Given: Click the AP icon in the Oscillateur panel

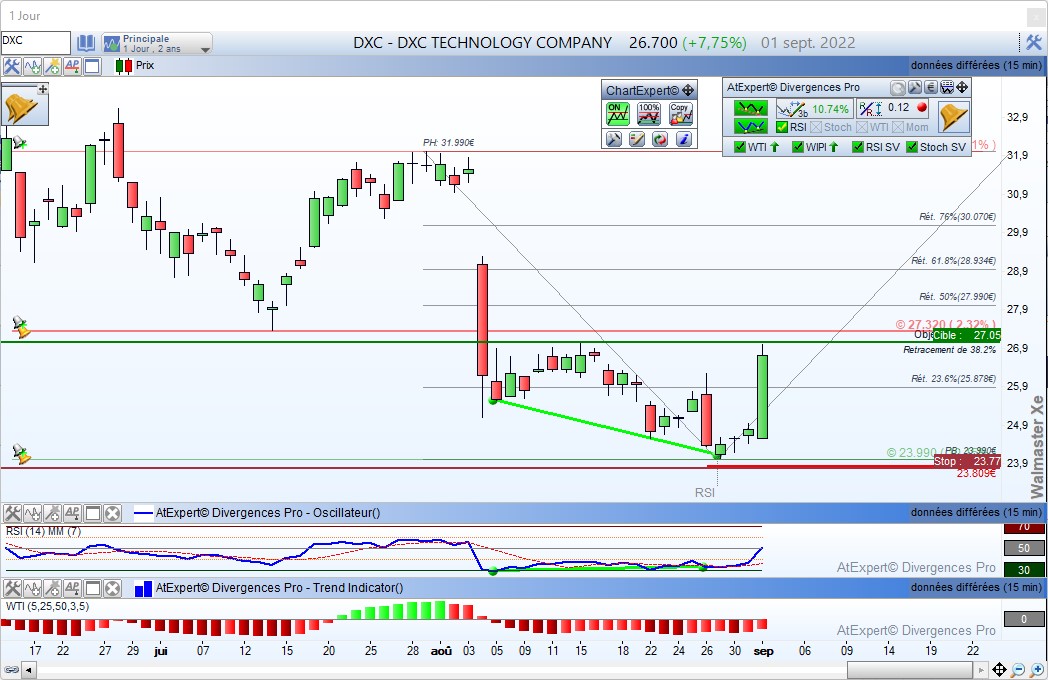Looking at the screenshot, I should (x=72, y=514).
